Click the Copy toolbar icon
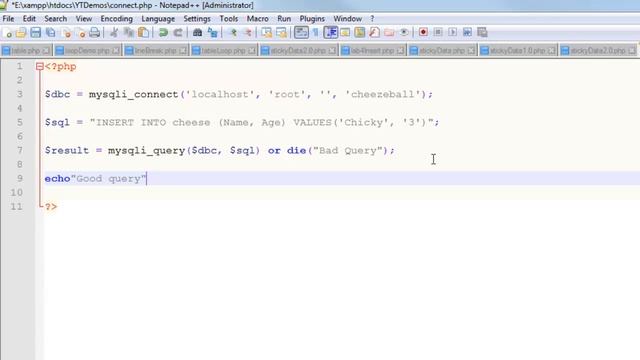Viewport: 640px width, 360px height. [129, 33]
